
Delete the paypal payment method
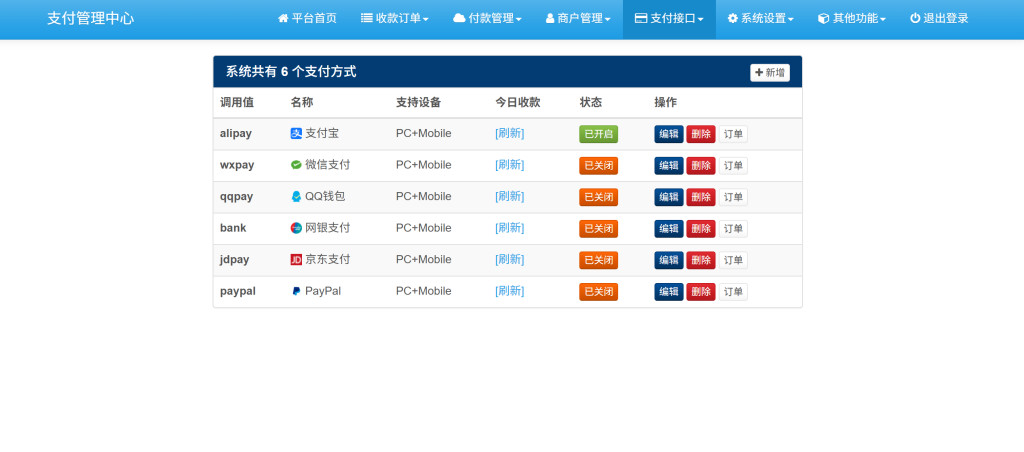click(701, 292)
